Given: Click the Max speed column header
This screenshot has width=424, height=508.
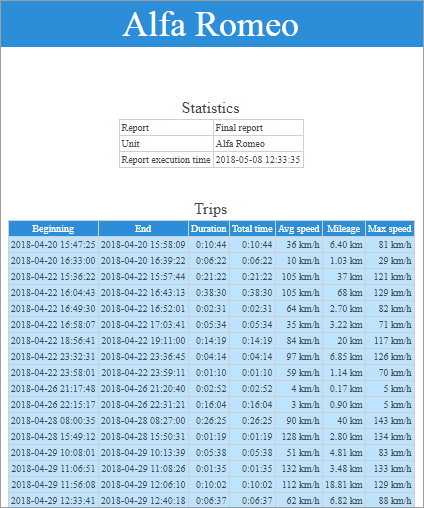Looking at the screenshot, I should [390, 229].
